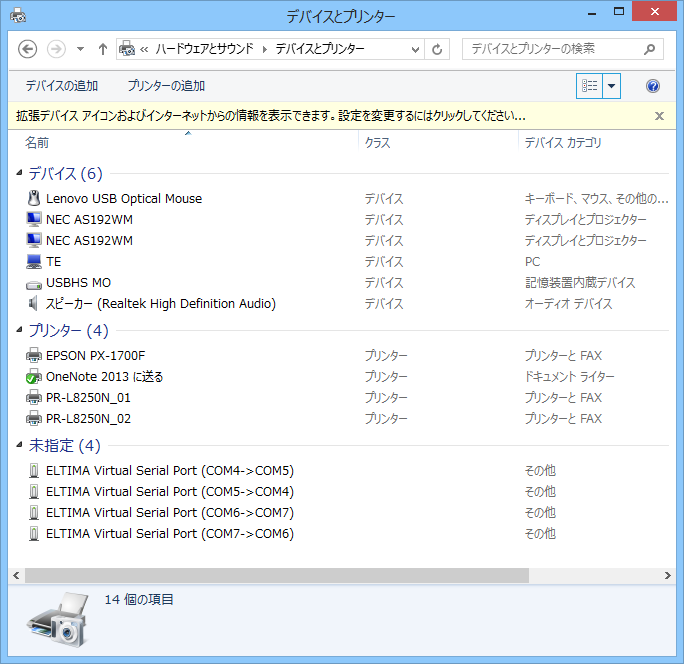
Task: Click the 14 個の項目 status text
Action: [x=139, y=599]
